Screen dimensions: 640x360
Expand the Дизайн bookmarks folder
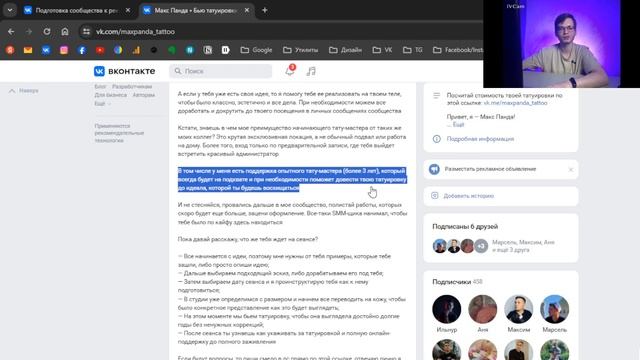[345, 50]
